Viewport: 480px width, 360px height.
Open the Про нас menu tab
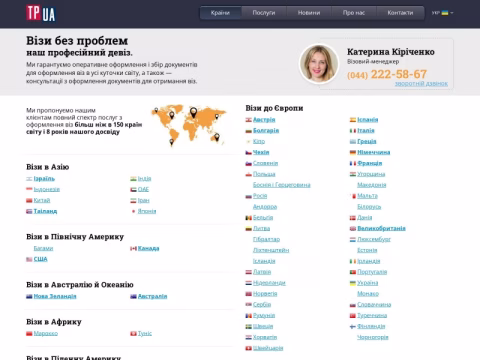[x=354, y=13]
